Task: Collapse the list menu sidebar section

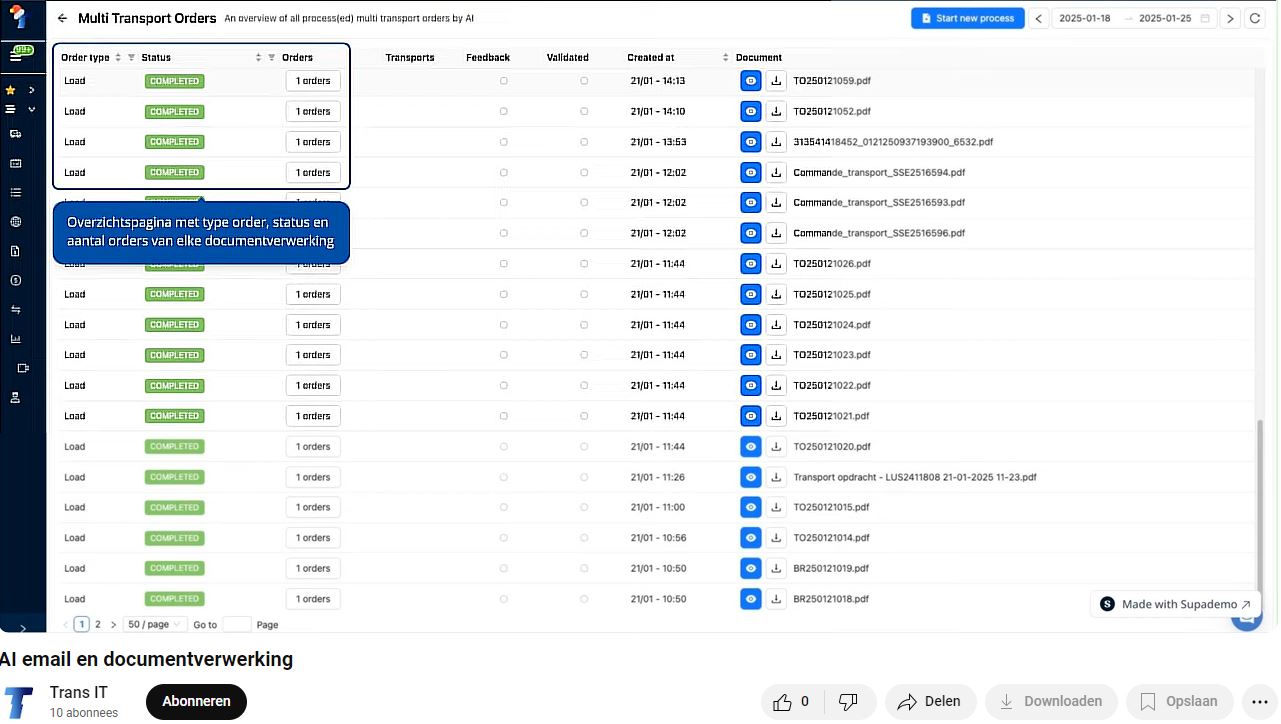Action: point(31,110)
